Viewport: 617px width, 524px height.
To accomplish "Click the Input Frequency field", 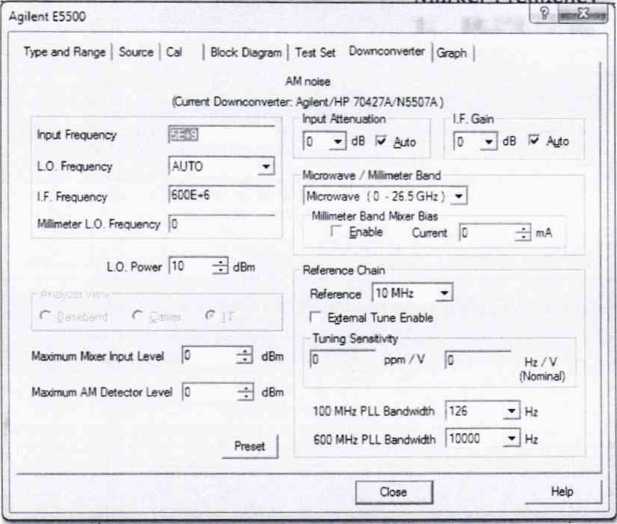I will [x=221, y=135].
